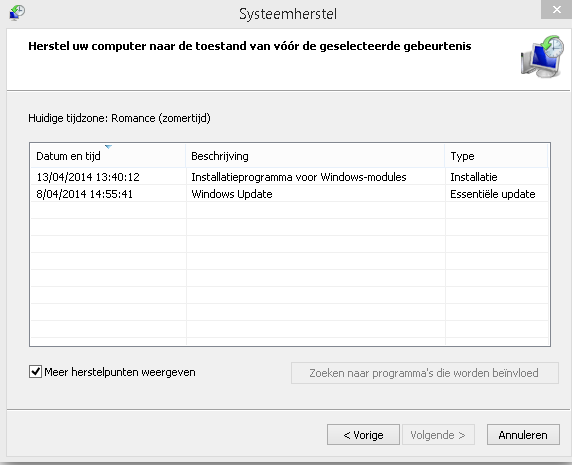Click empty area of the restore points list
Image resolution: width=572 pixels, height=465 pixels.
pos(290,274)
